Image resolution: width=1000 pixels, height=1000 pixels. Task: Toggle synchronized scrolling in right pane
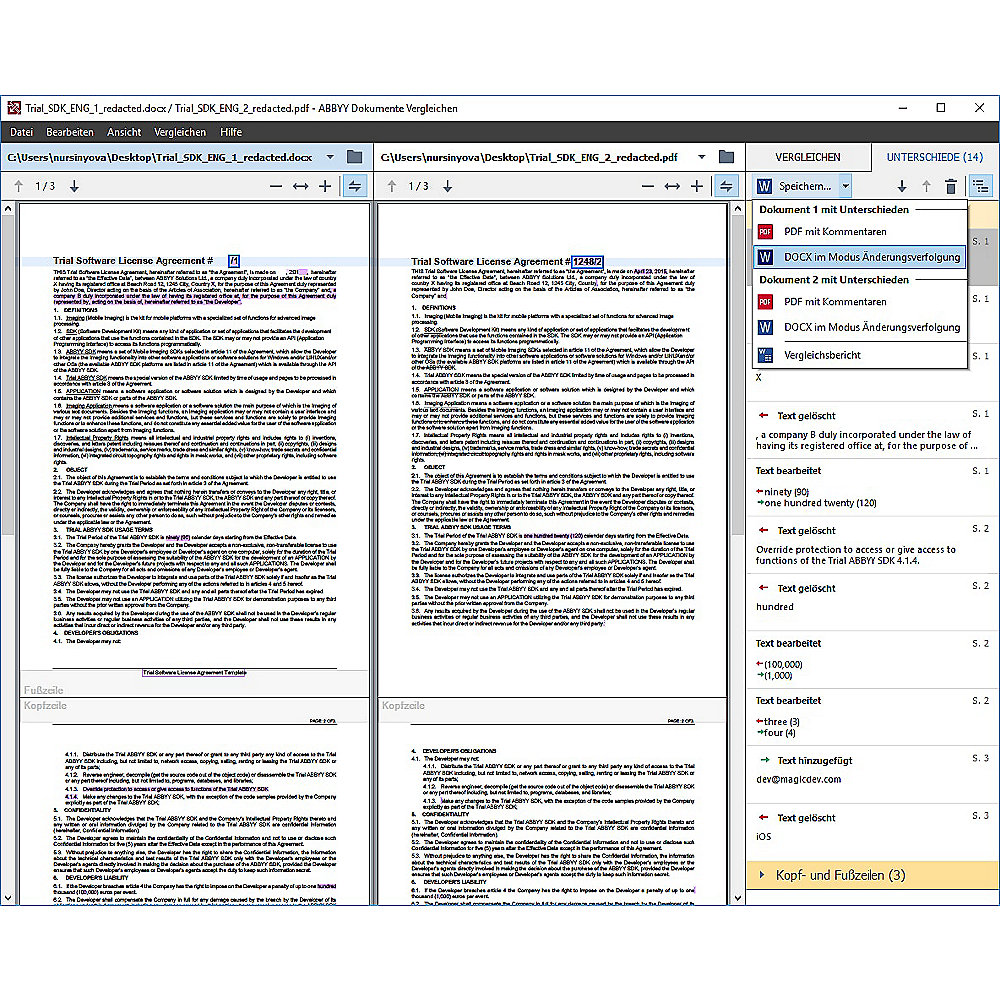[726, 186]
